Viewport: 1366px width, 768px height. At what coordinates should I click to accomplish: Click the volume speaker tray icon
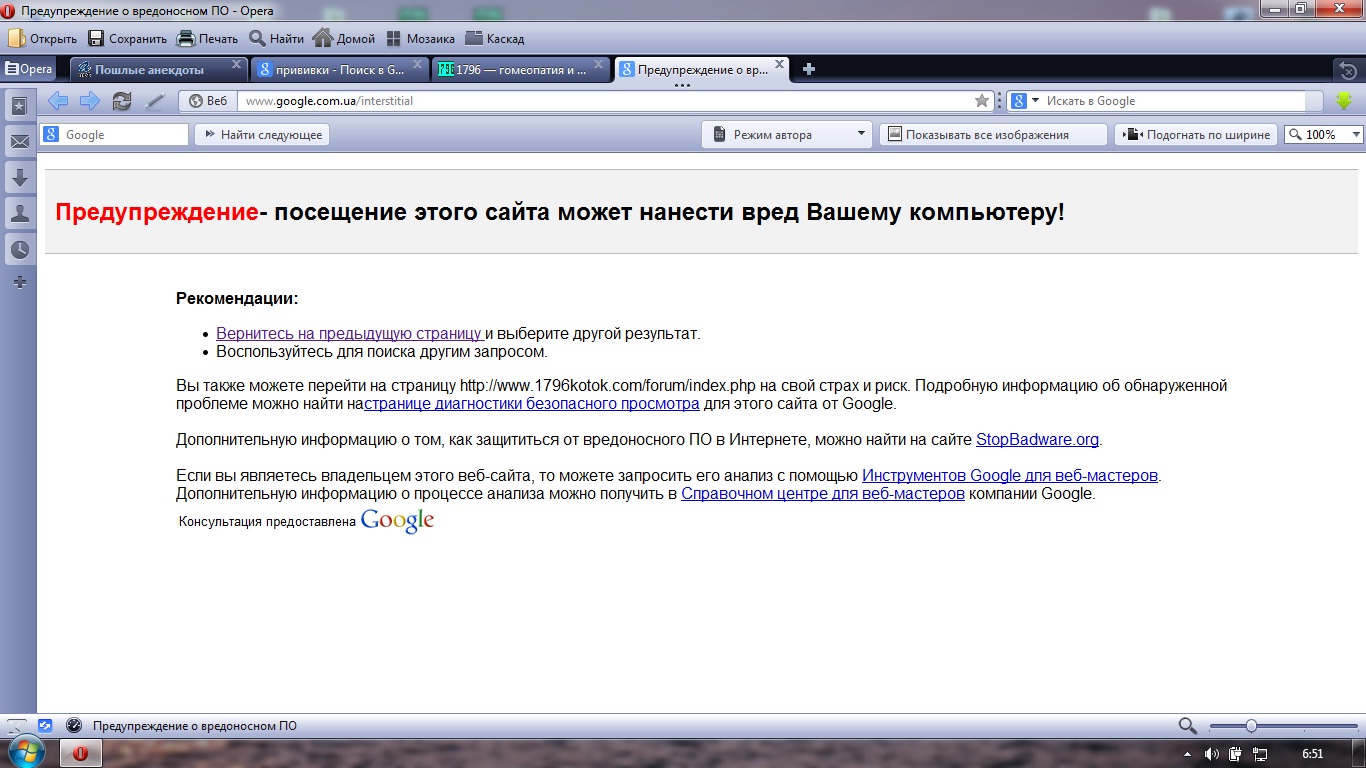pos(1211,754)
